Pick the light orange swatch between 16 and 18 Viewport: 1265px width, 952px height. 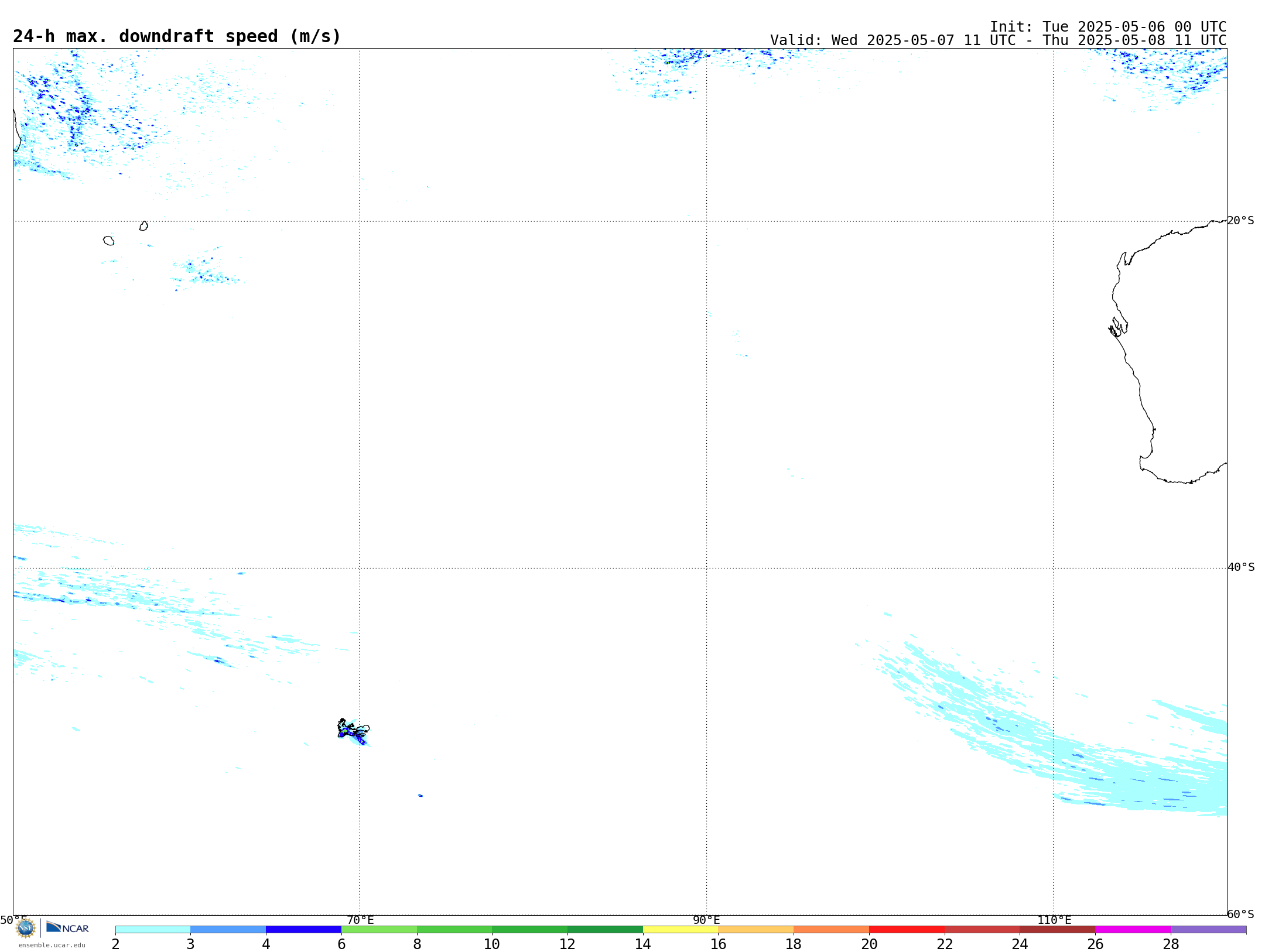(x=756, y=930)
